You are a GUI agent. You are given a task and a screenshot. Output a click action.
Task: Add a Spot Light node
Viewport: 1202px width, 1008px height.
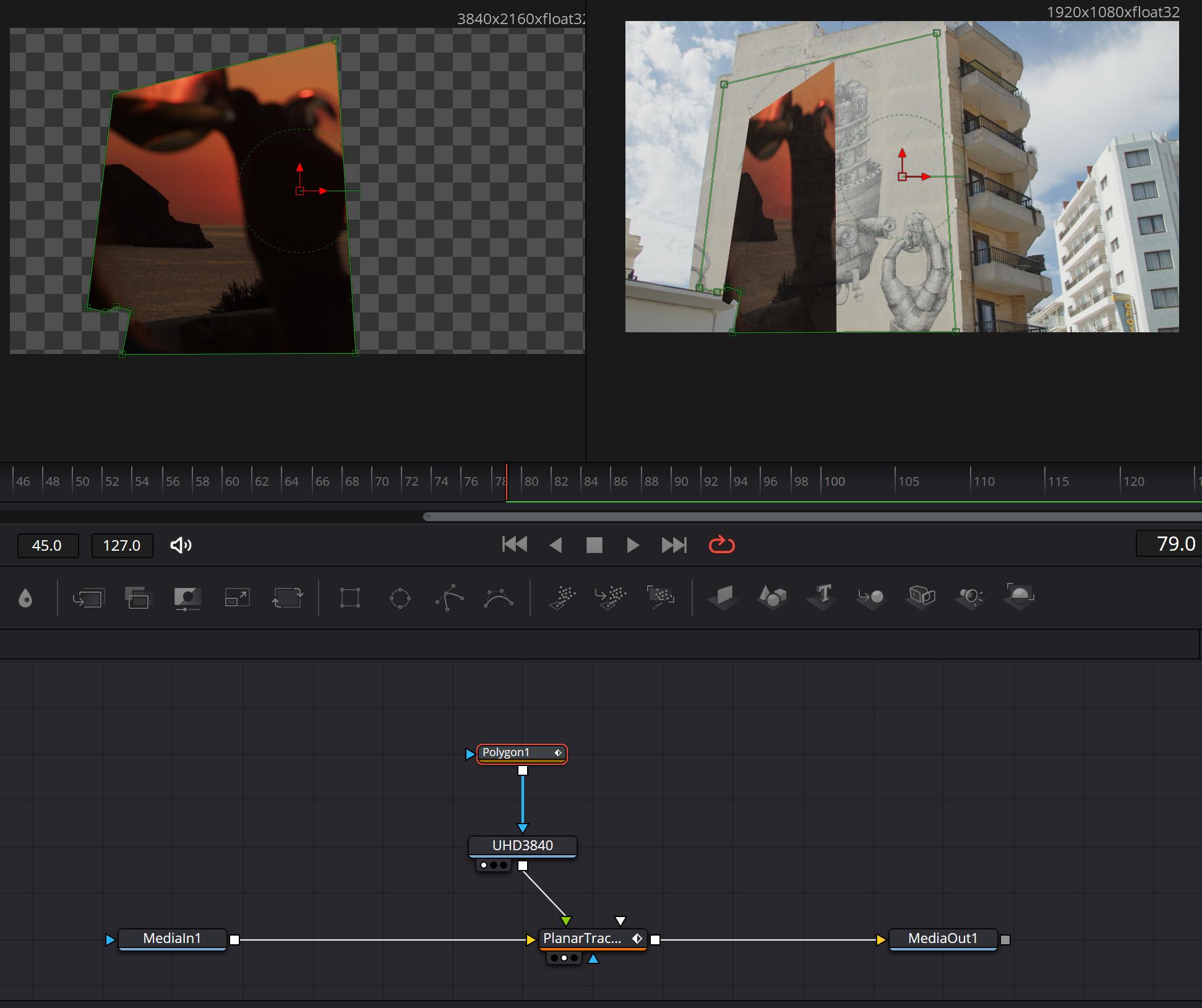click(970, 598)
